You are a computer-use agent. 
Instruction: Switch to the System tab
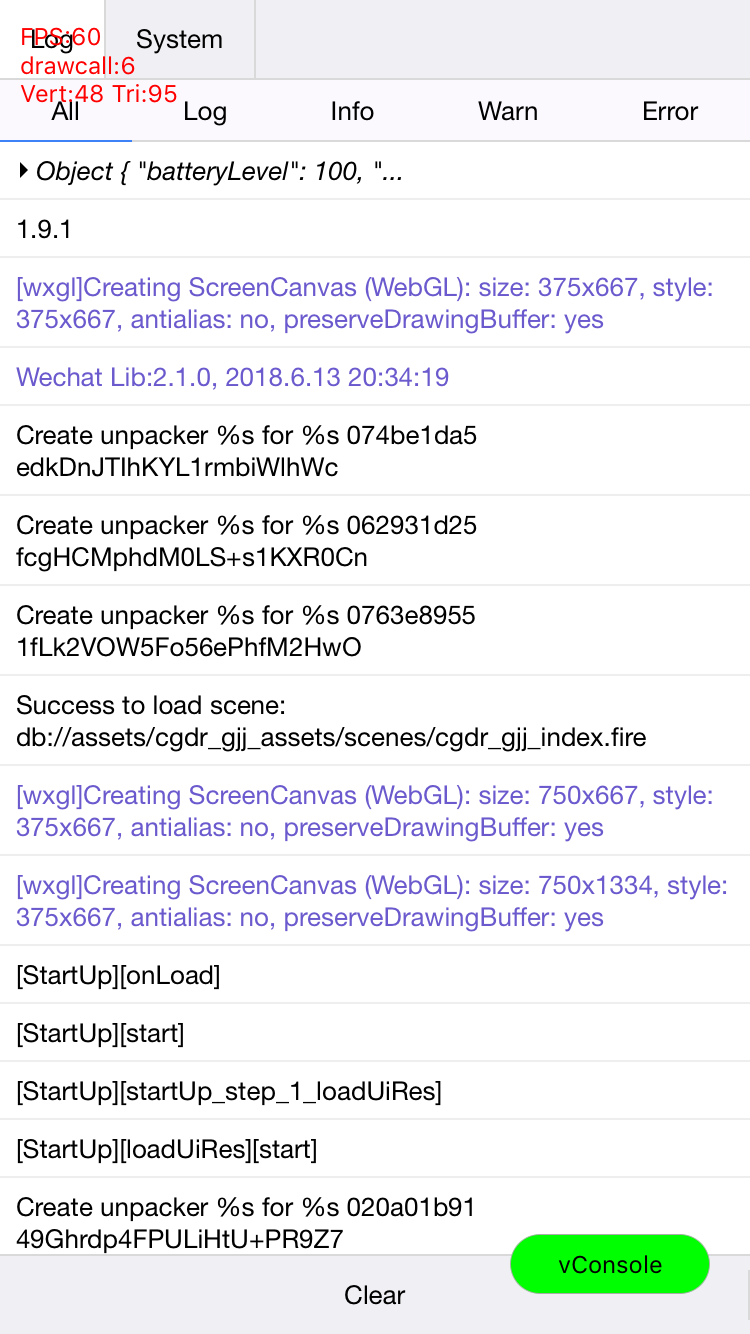point(179,40)
